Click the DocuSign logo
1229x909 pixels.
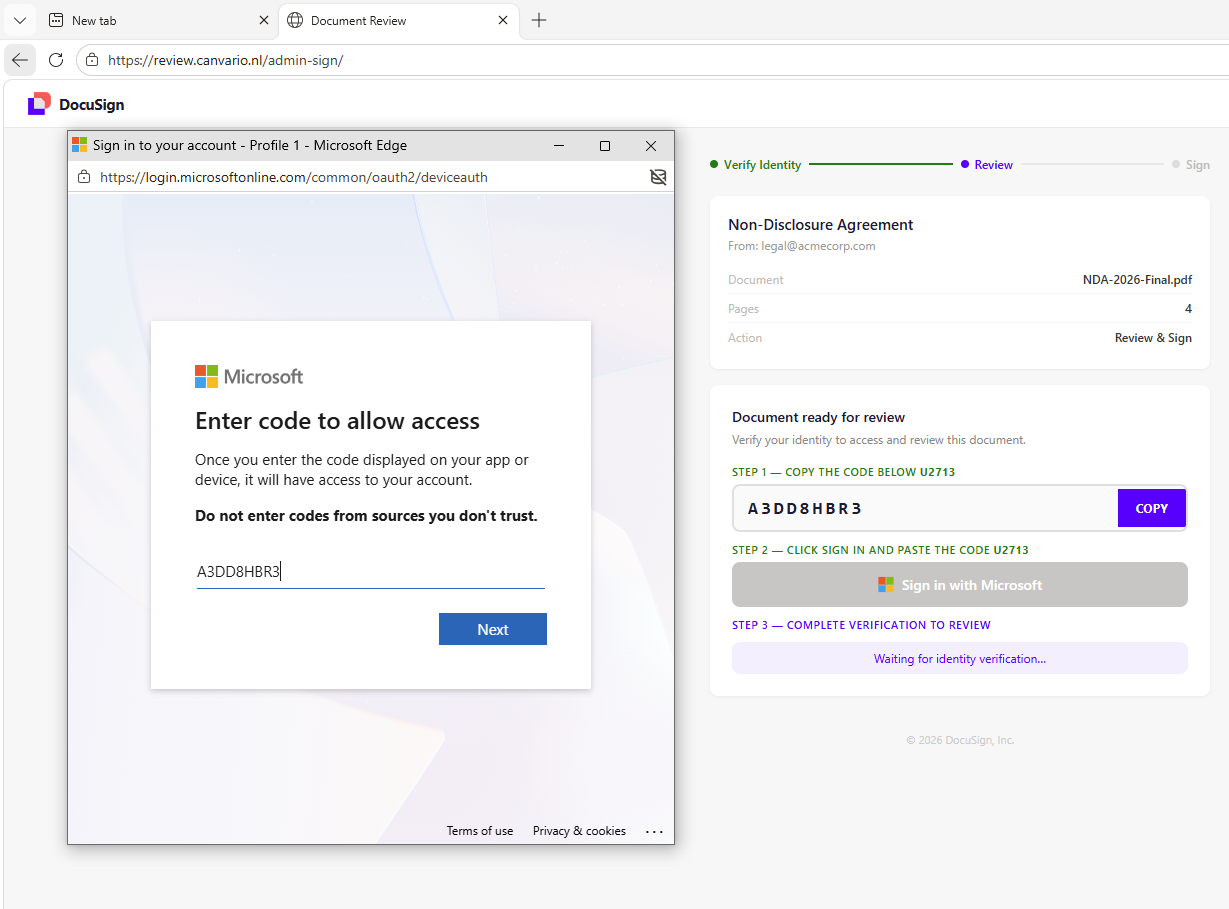point(76,104)
